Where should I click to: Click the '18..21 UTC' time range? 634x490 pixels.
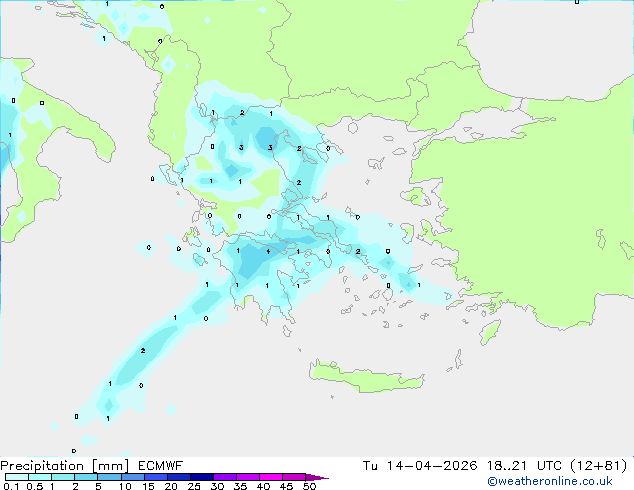point(524,466)
